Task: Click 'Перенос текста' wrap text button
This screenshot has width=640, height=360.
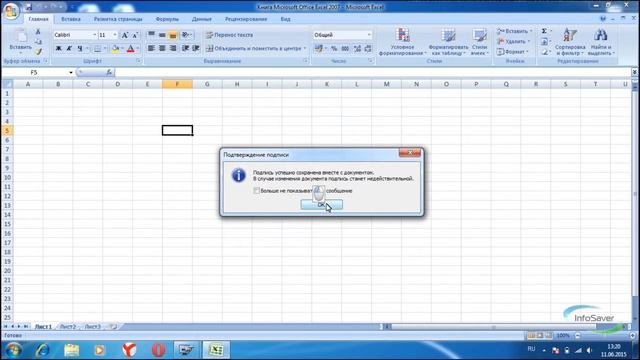Action: 229,35
